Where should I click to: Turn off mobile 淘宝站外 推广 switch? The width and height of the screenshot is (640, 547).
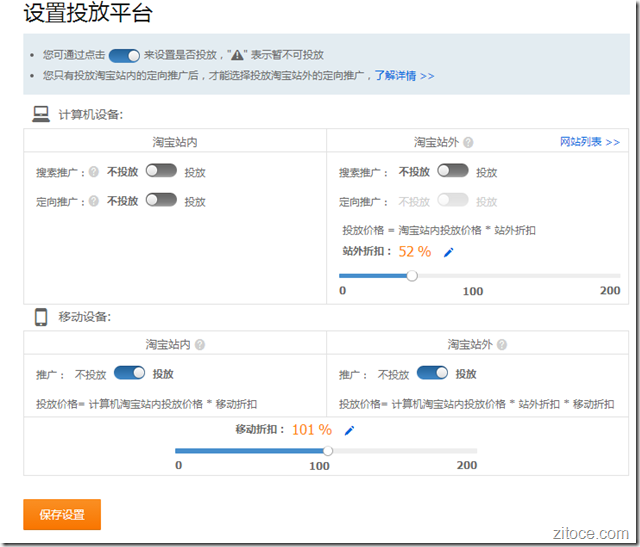pyautogui.click(x=432, y=373)
